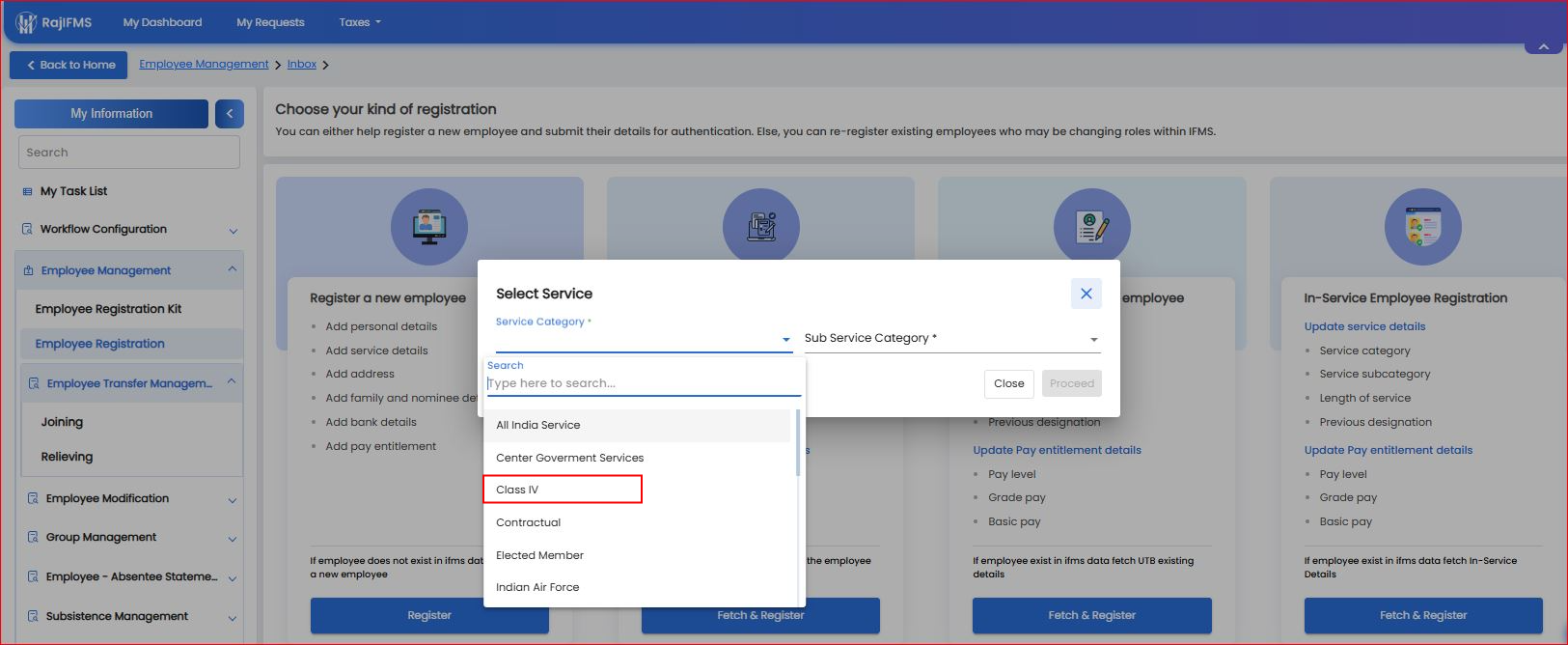This screenshot has height=645, width=1568.
Task: Open My Dashboard
Action: tap(162, 22)
